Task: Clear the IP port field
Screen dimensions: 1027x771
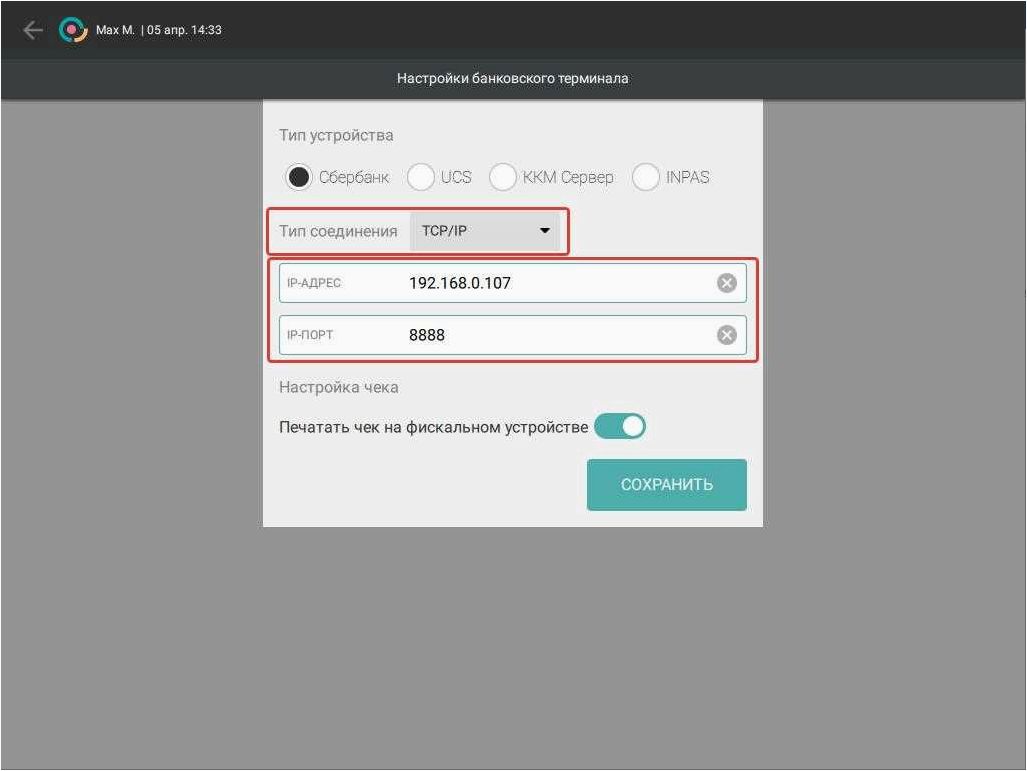Action: [x=726, y=335]
